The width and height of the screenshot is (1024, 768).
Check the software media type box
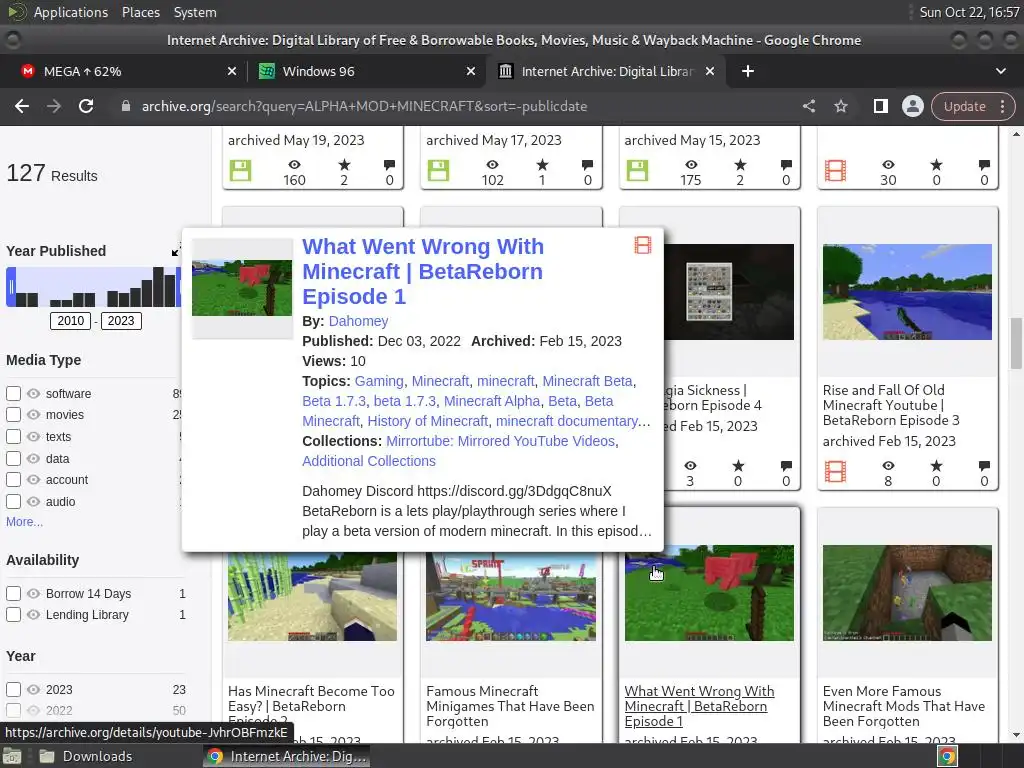[13, 393]
